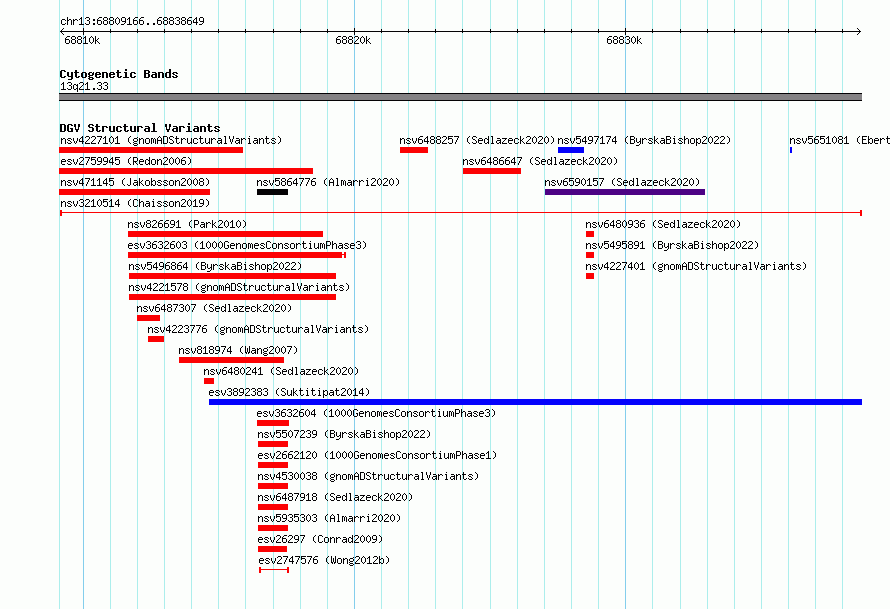Open nsv6590157 (Sedlazeck2020) variant
890x609 pixels.
point(622,182)
